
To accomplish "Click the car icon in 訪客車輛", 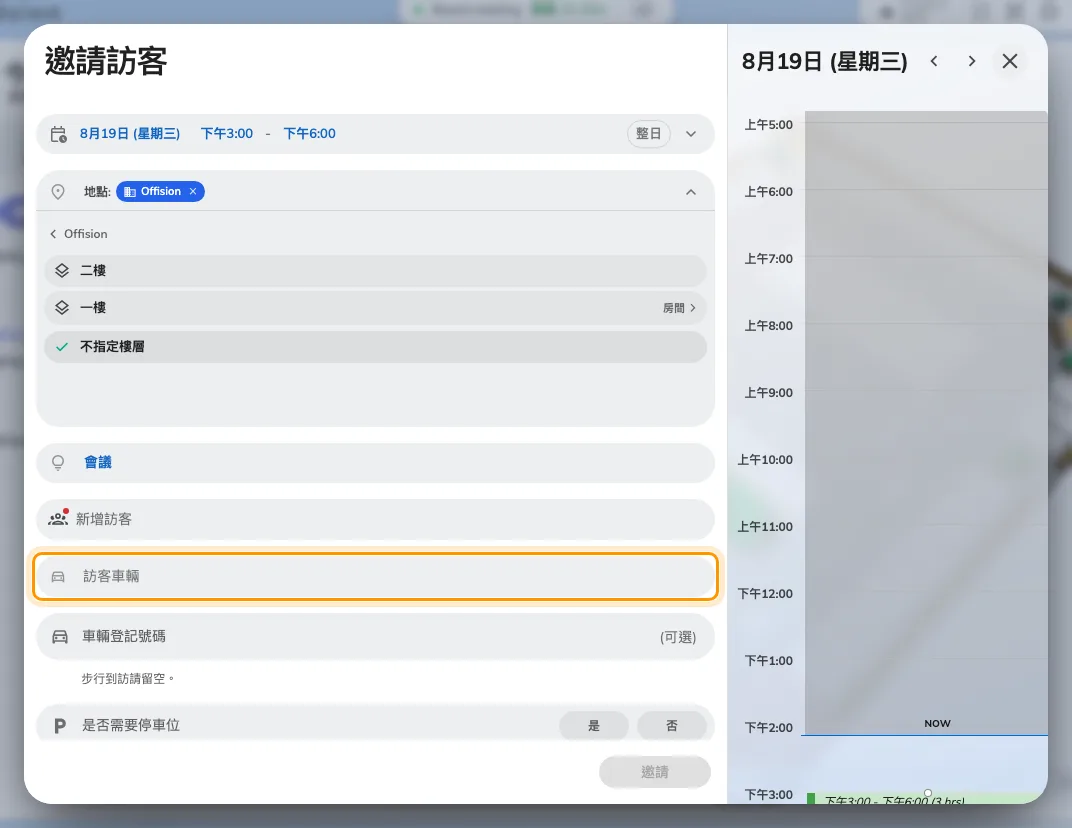I will pos(58,576).
